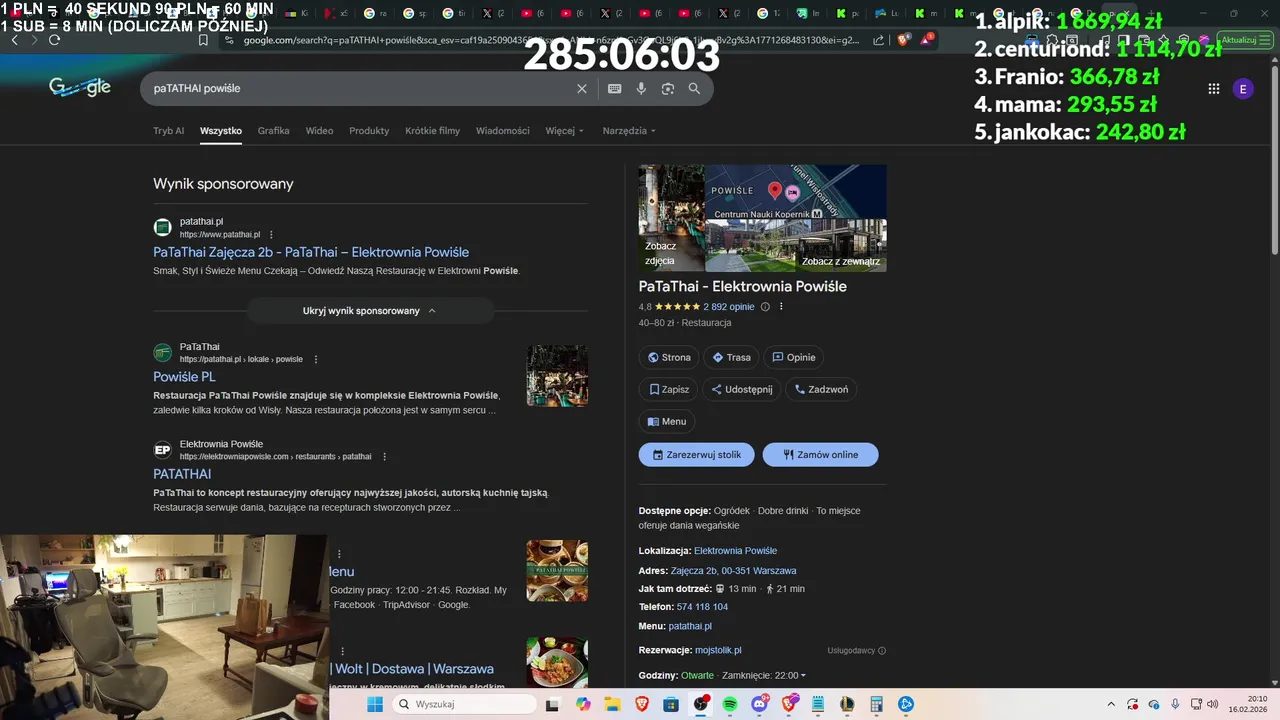The image size is (1280, 720).
Task: Switch to the Tryb AI tab
Action: point(168,131)
